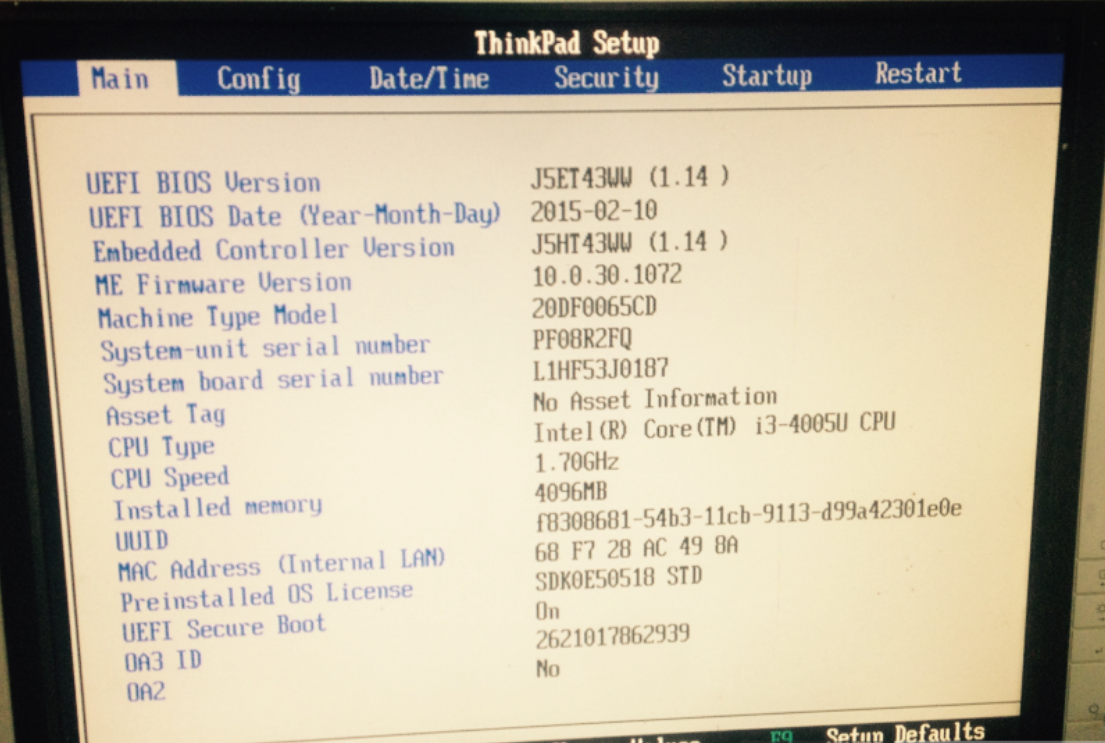Select the 1.70GHz speed value
1105x743 pixels.
pos(576,462)
